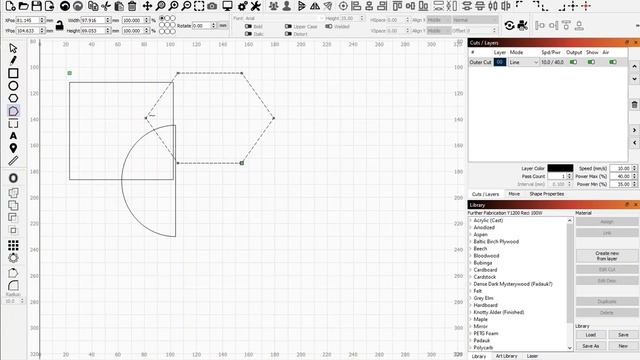The width and height of the screenshot is (640, 360).
Task: Activate the pan/move view icon
Action: 147,6
